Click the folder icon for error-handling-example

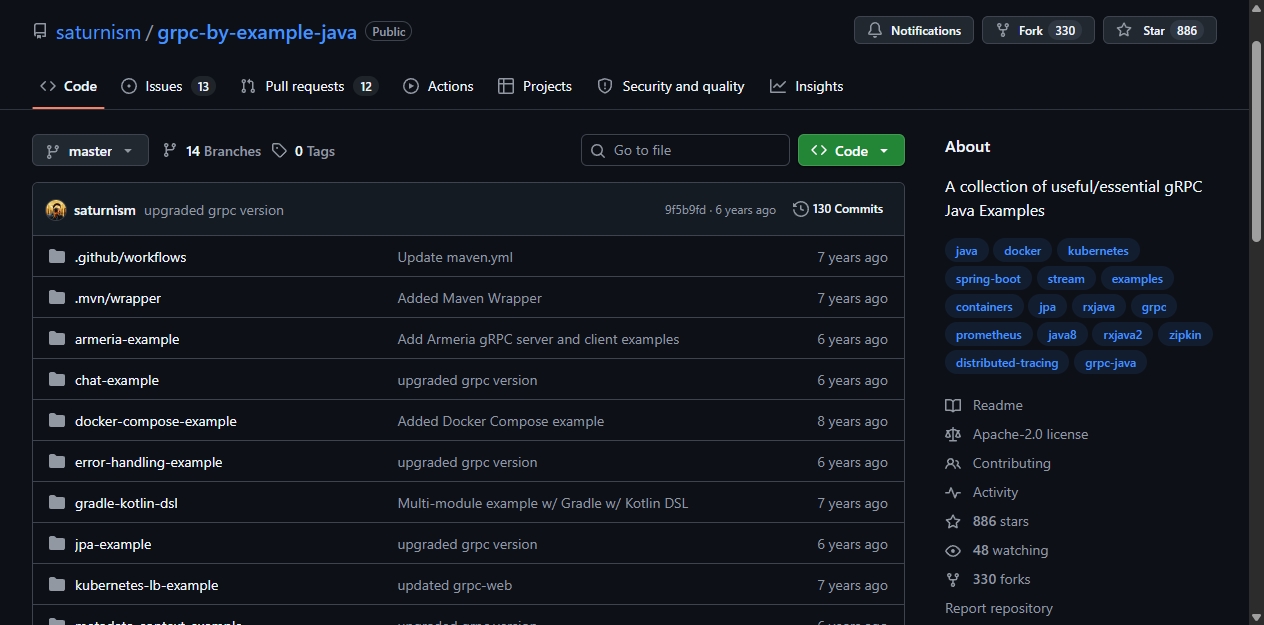coord(57,462)
